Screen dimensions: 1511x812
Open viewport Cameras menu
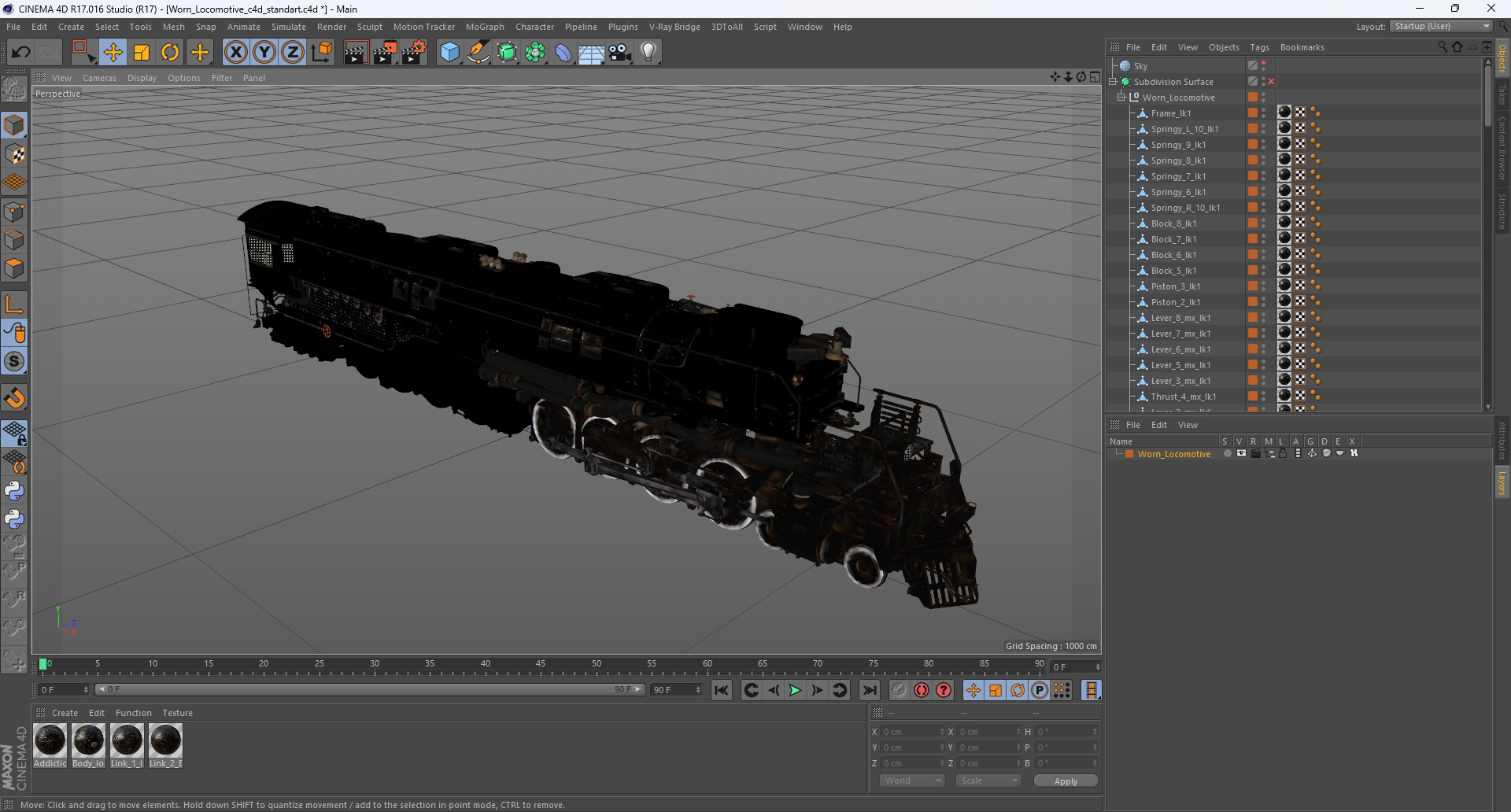point(99,78)
